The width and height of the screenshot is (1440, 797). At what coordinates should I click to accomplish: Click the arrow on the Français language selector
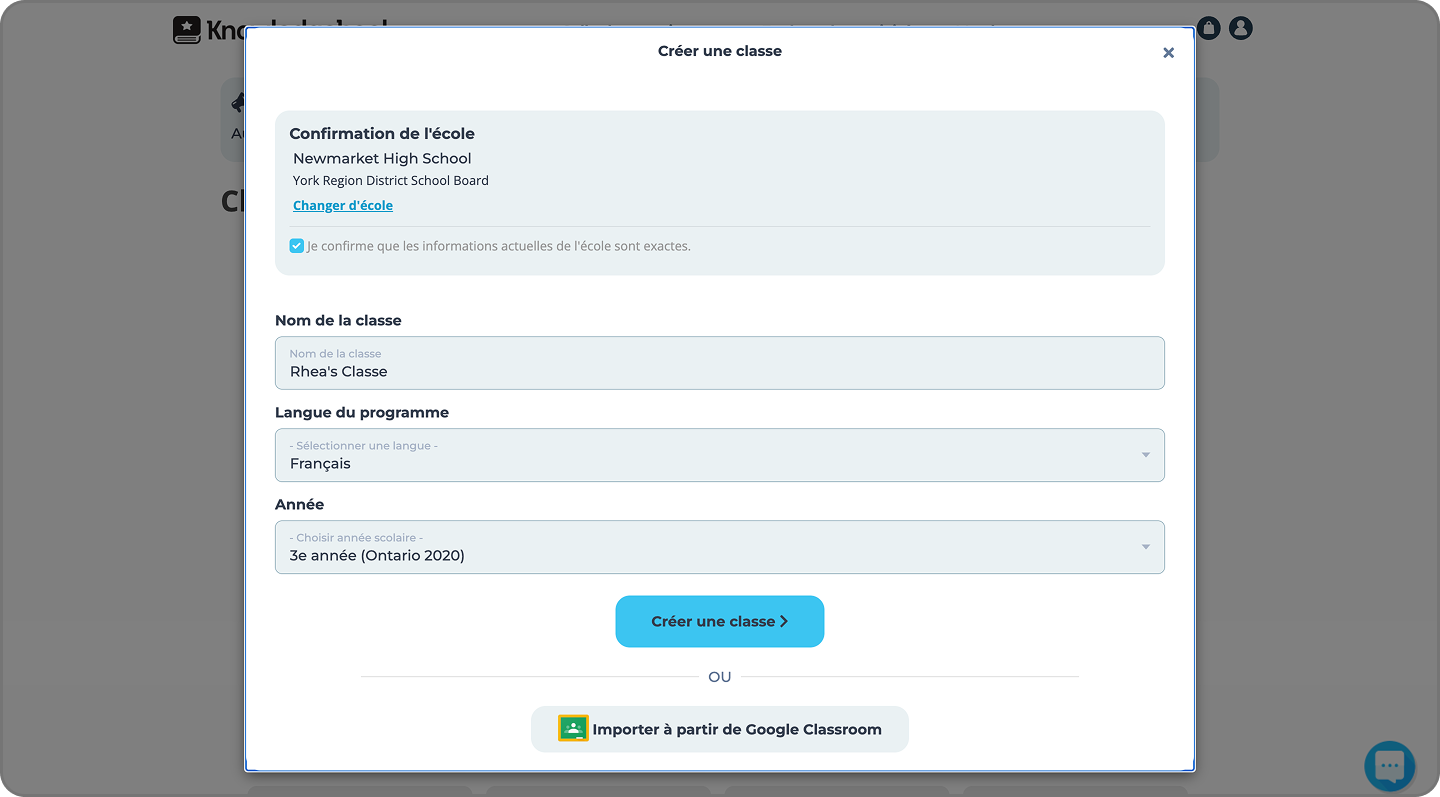tap(1146, 455)
